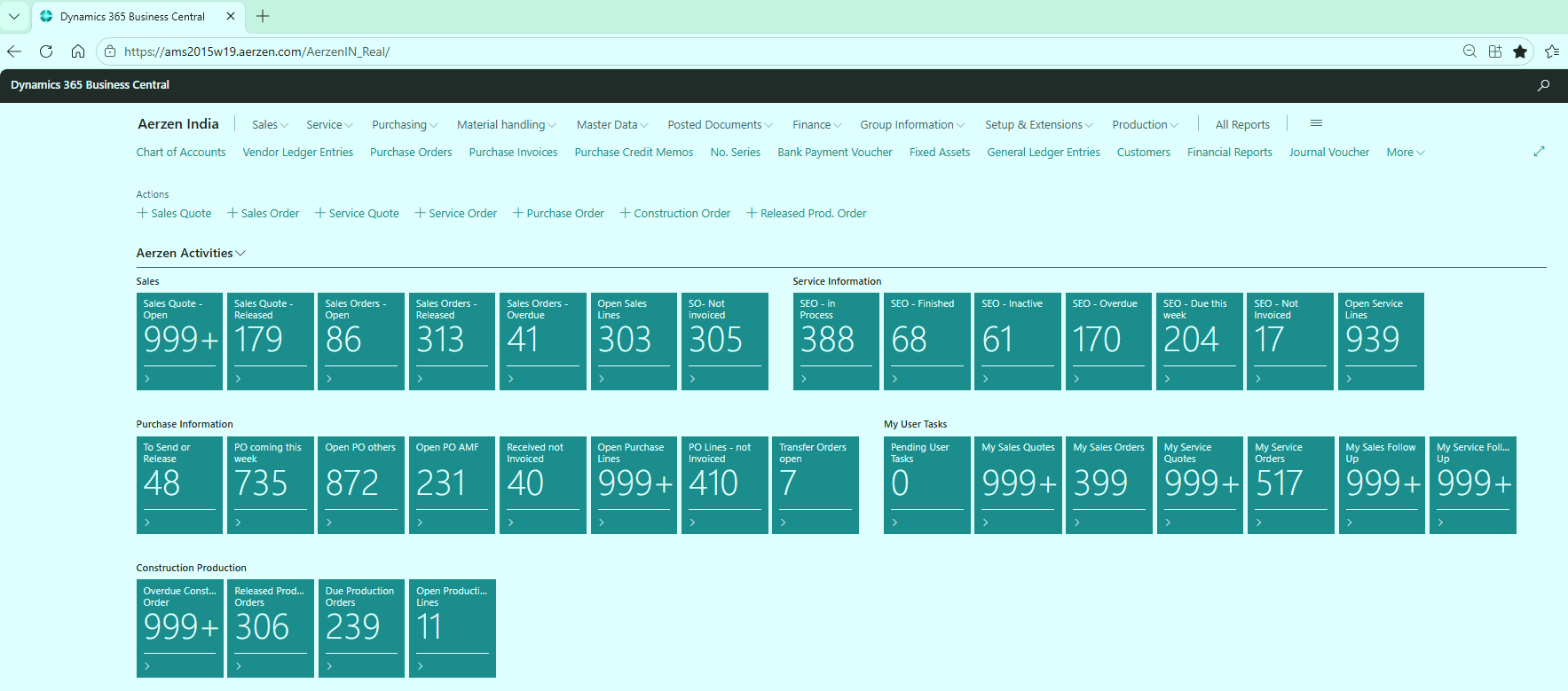Open General Ledger Entries
The width and height of the screenshot is (1568, 691).
click(1044, 153)
